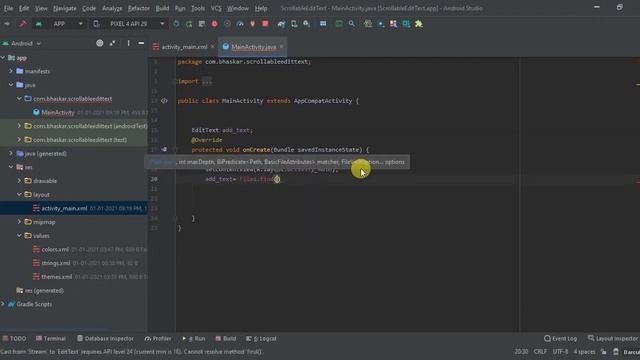Click the yellow puzzle plugin icon in toolbar

pyautogui.click(x=418, y=24)
